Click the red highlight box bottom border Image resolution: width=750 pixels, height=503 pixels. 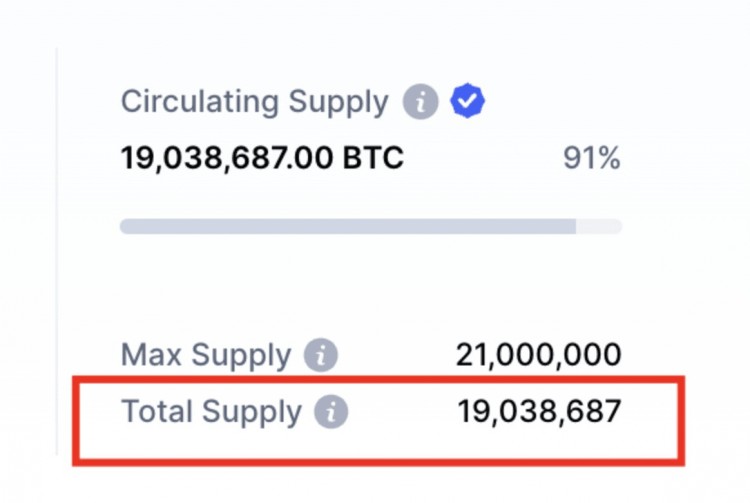coord(380,462)
